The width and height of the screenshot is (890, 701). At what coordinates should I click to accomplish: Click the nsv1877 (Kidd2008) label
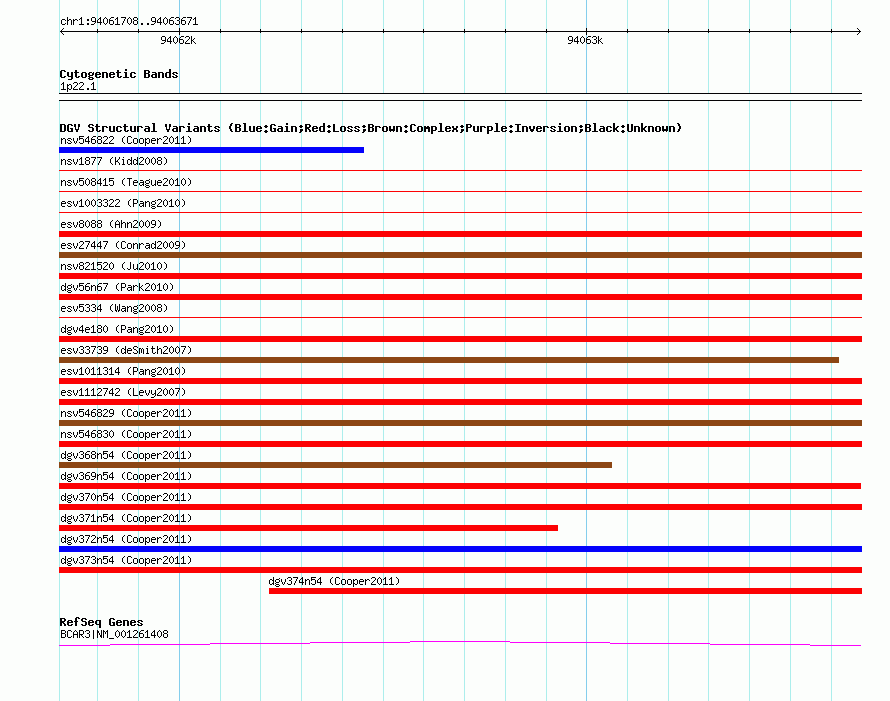[114, 161]
